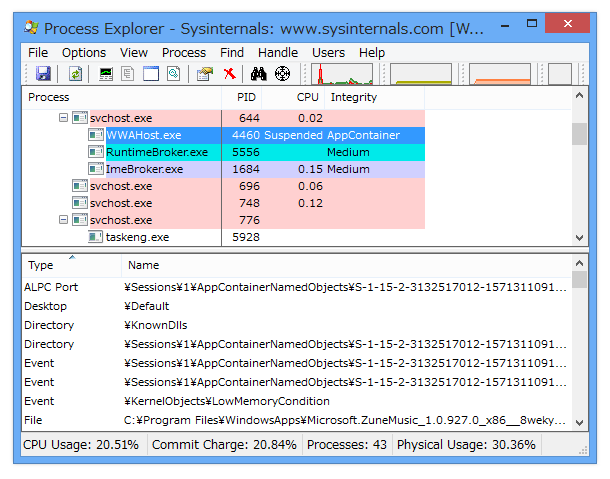Click the CPU Usage status bar entry
The height and width of the screenshot is (479, 610).
click(x=81, y=445)
